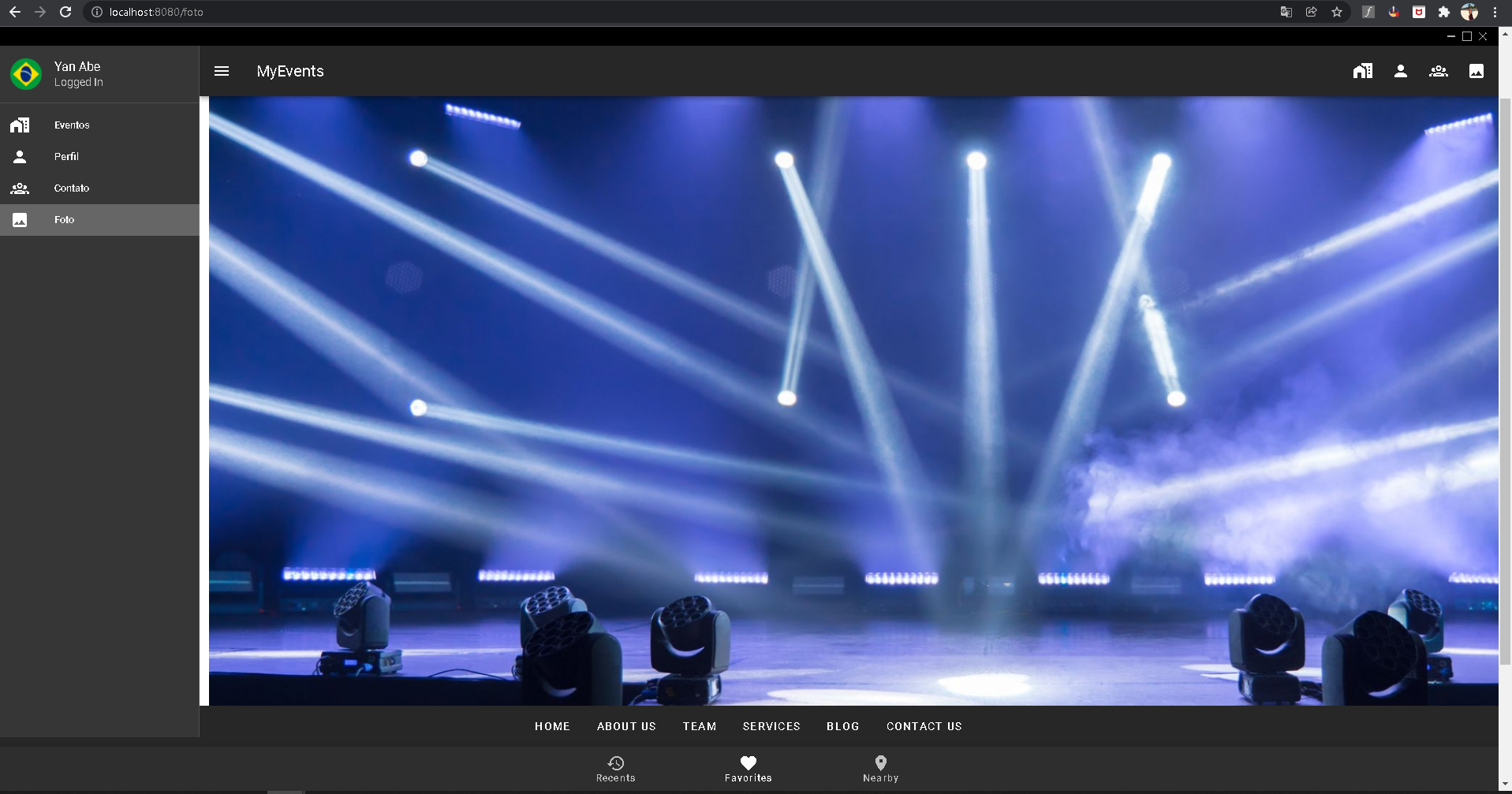Click the translate page icon in address bar
The image size is (1512, 794).
coord(1286,12)
